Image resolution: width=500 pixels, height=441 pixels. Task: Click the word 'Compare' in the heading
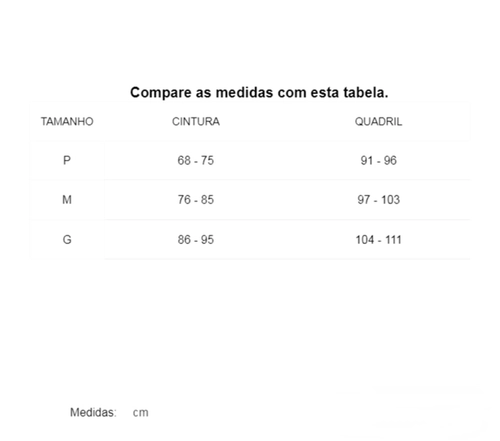pyautogui.click(x=161, y=93)
